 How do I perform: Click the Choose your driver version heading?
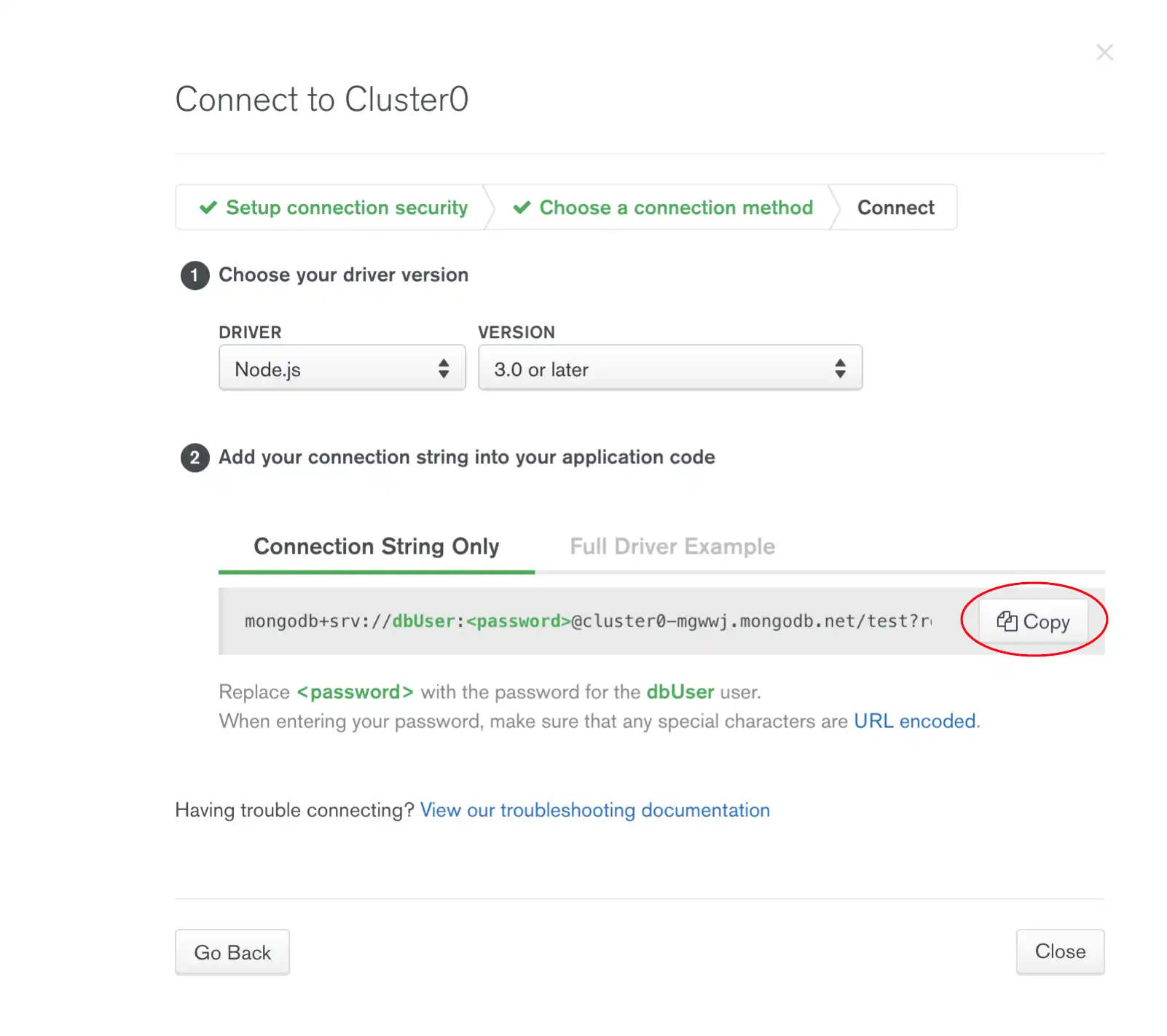click(x=344, y=275)
